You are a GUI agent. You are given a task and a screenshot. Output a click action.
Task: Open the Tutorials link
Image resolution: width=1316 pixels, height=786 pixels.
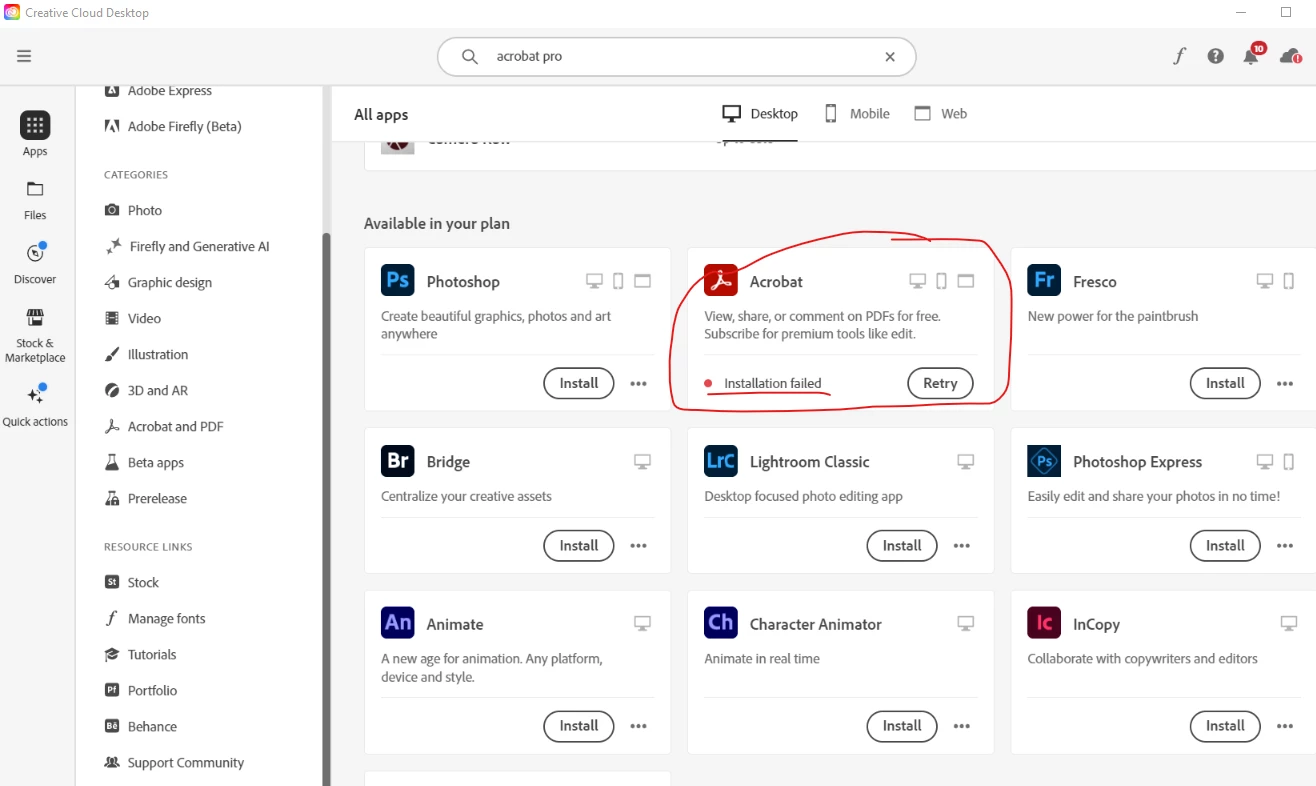click(x=140, y=654)
